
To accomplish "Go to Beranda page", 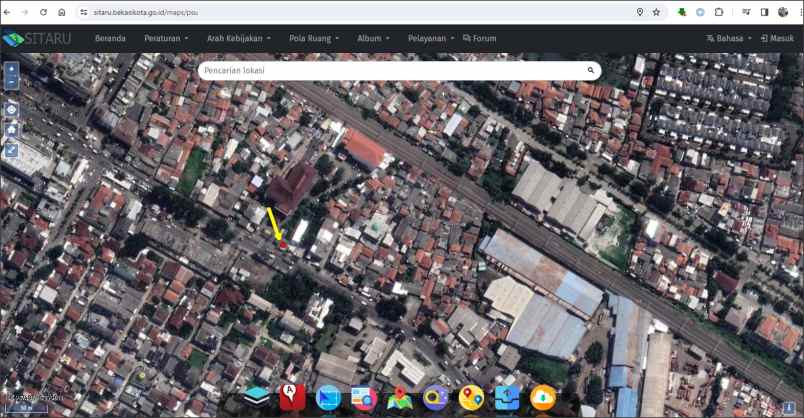I will point(110,38).
